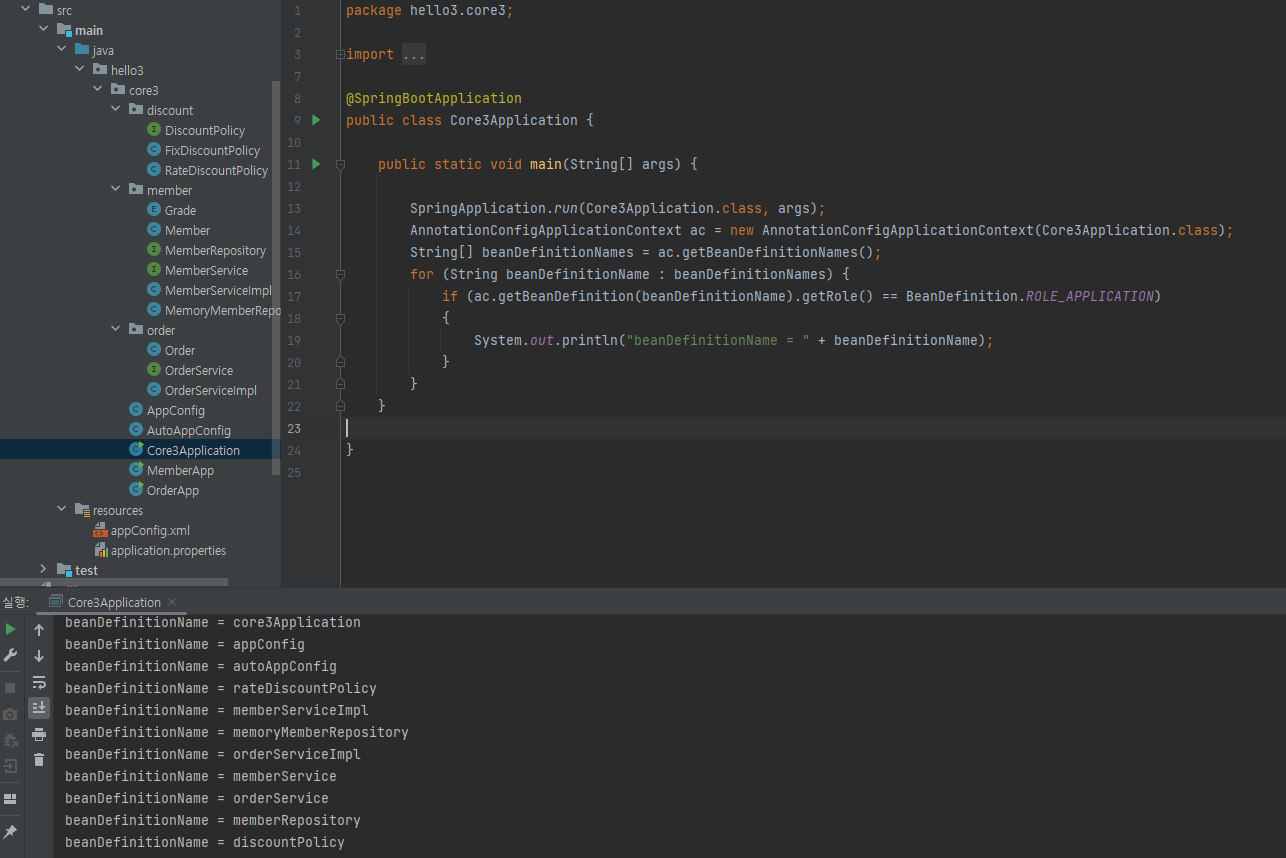
Task: Collapse the java folder
Action: point(62,50)
